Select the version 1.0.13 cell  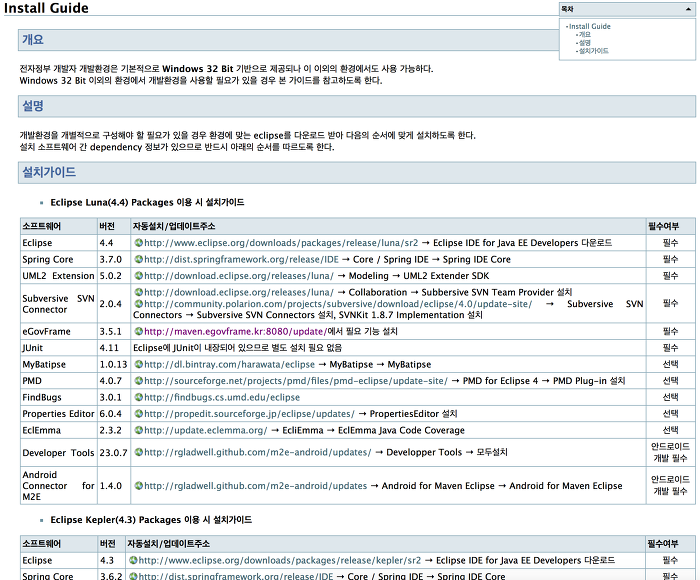[x=114, y=364]
